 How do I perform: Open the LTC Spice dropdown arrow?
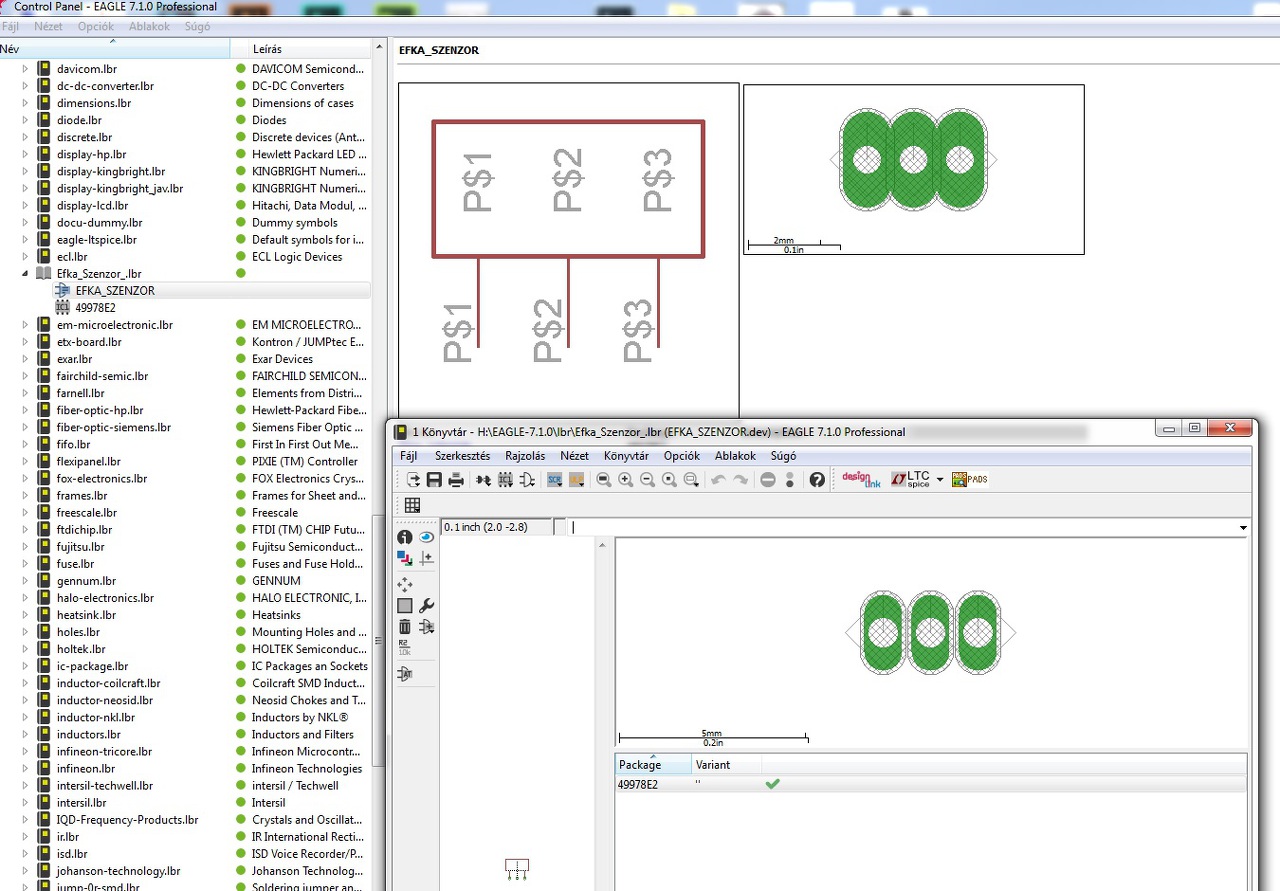click(x=940, y=480)
